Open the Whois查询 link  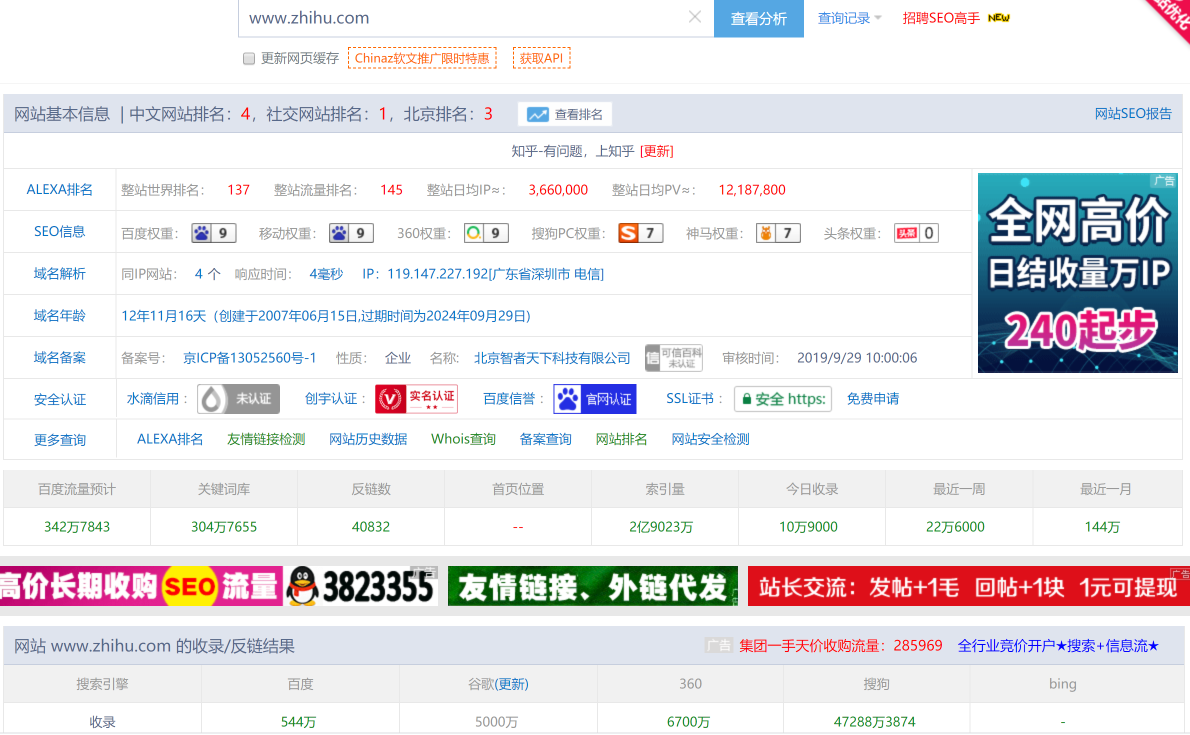point(463,439)
